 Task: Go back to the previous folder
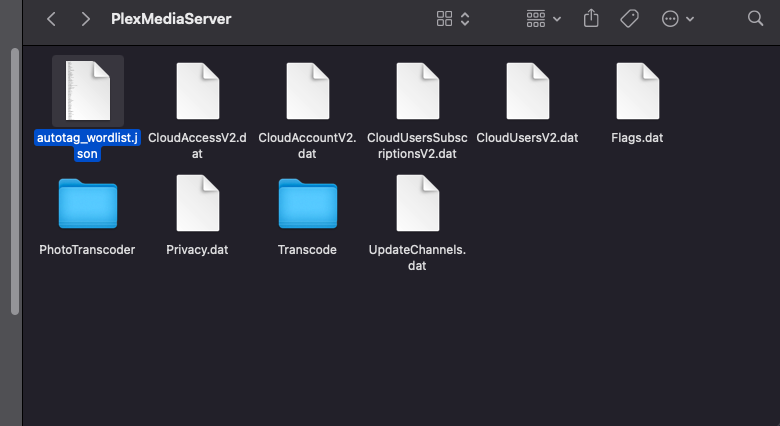(x=51, y=19)
